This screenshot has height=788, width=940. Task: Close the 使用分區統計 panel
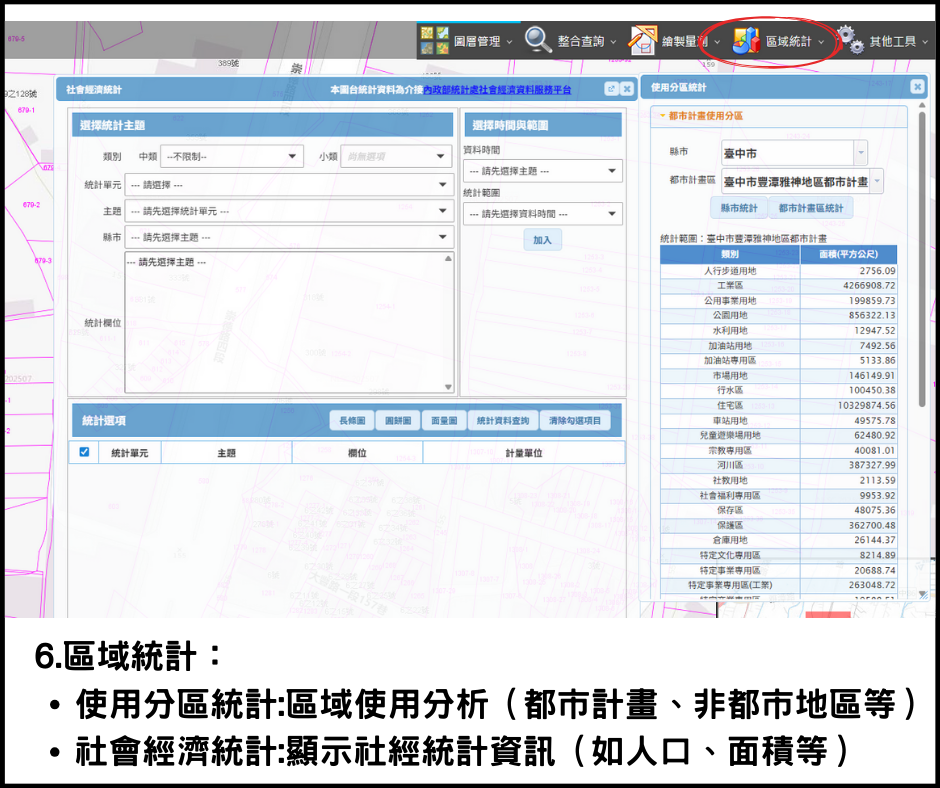pos(917,87)
